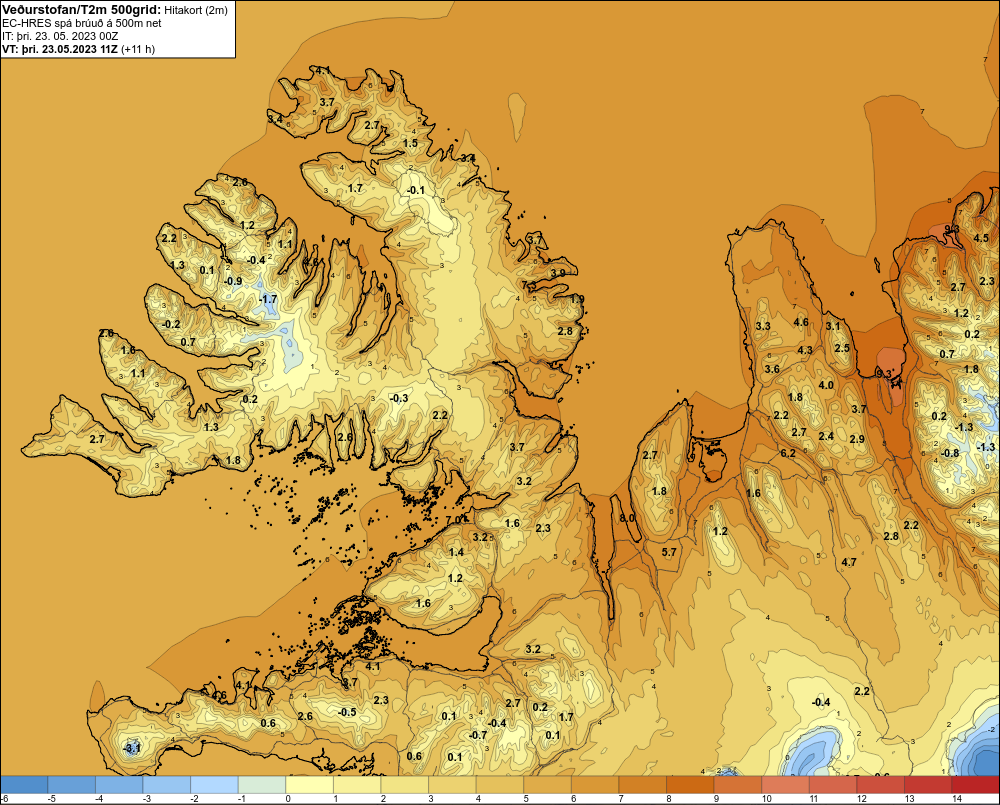This screenshot has height=805, width=1000.
Task: Pick the legend swatch between -1 and 0
Action: point(262,785)
